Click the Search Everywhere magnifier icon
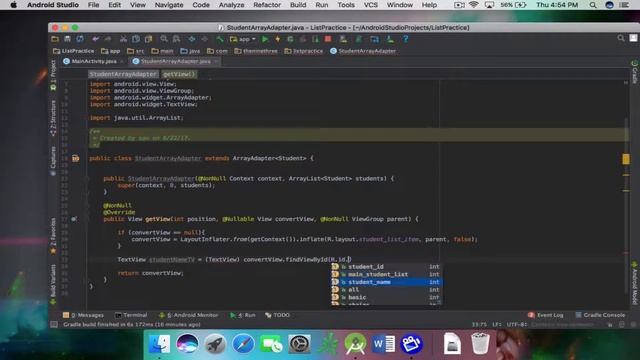The width and height of the screenshot is (640, 360). [621, 38]
